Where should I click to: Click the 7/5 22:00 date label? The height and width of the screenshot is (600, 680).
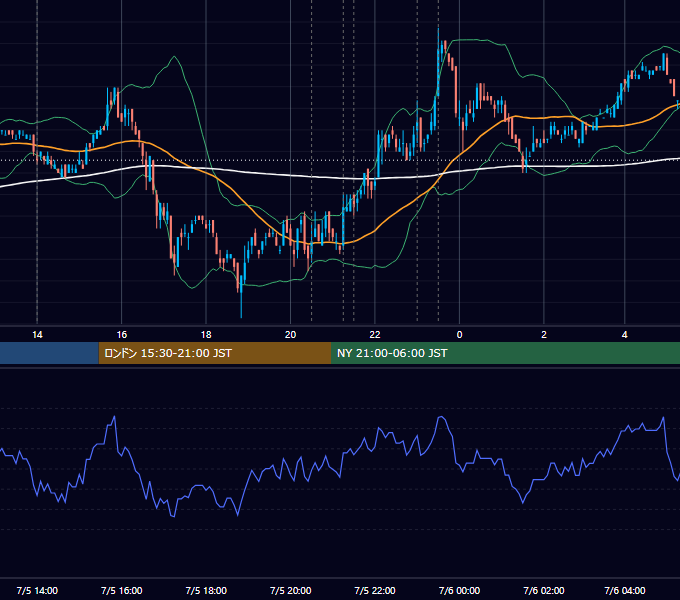pos(375,590)
